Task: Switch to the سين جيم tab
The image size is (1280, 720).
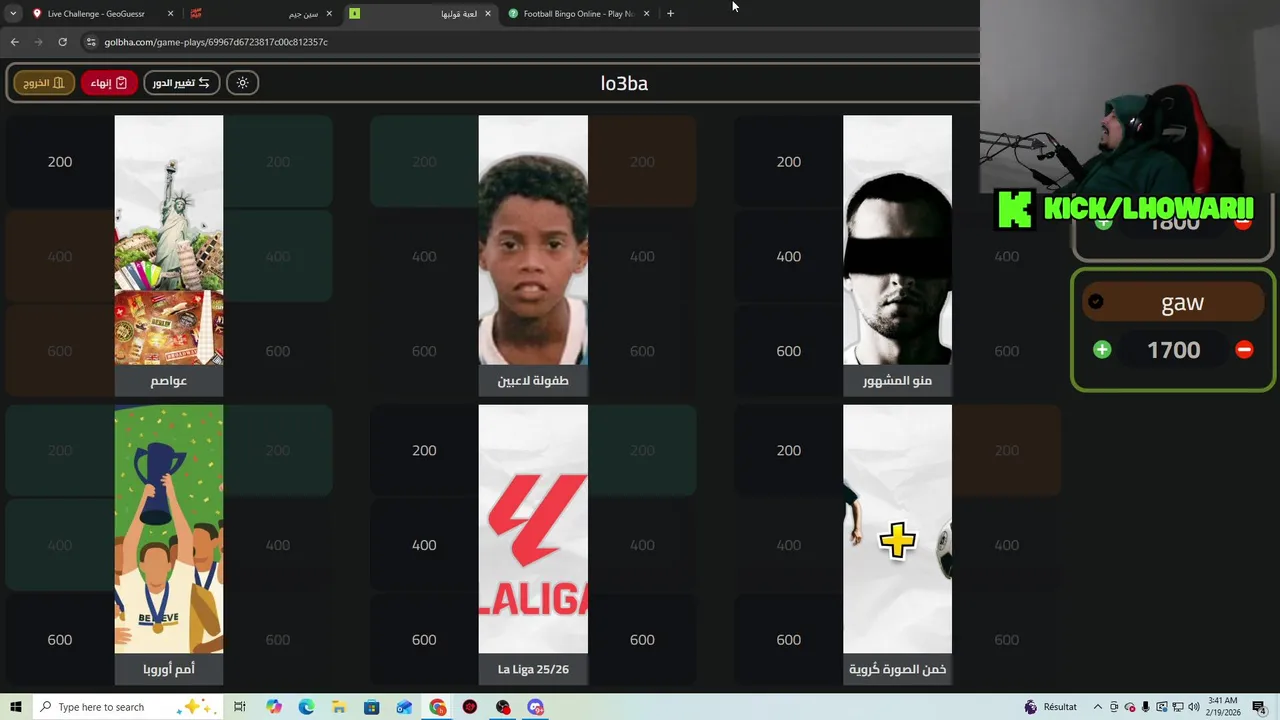Action: coord(262,14)
